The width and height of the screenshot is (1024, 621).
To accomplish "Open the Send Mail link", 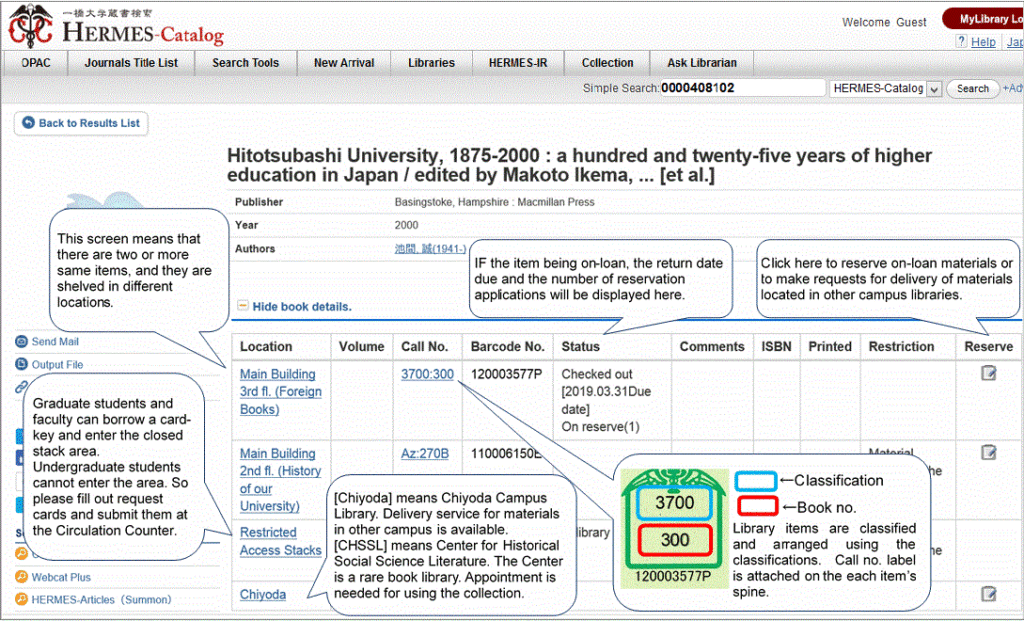I will [x=55, y=342].
